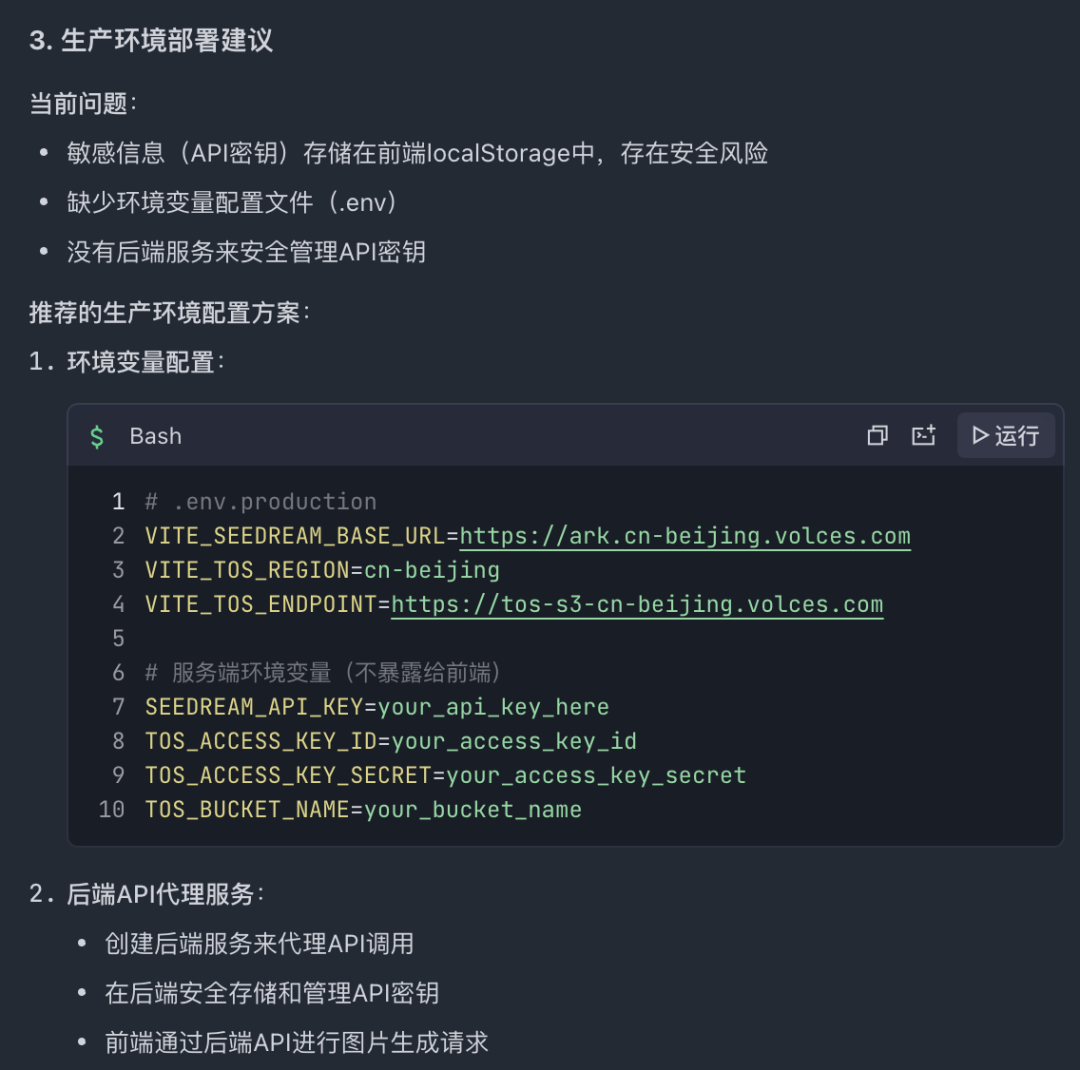Screen dimensions: 1080x1070
Task: Click the '创建后端服务来代理API调用' bullet
Action: pos(259,943)
